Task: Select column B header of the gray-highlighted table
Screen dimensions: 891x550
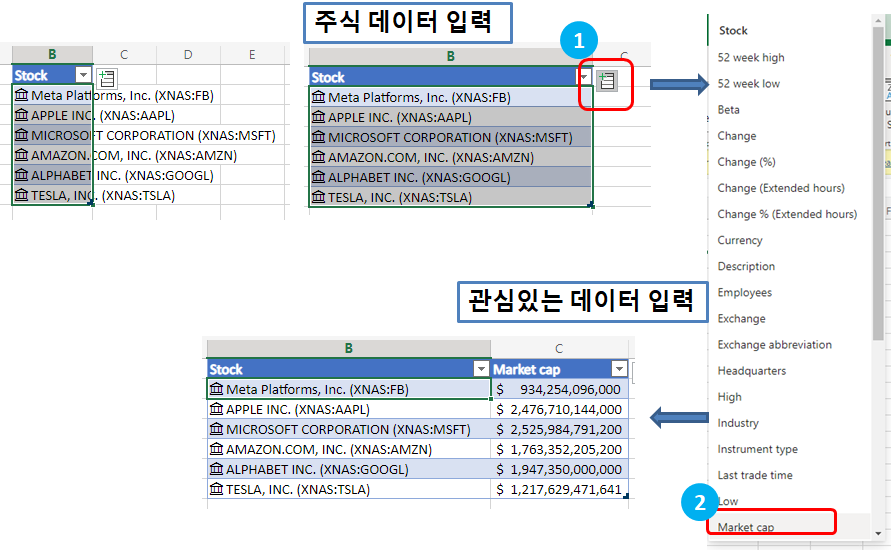Action: 451,56
